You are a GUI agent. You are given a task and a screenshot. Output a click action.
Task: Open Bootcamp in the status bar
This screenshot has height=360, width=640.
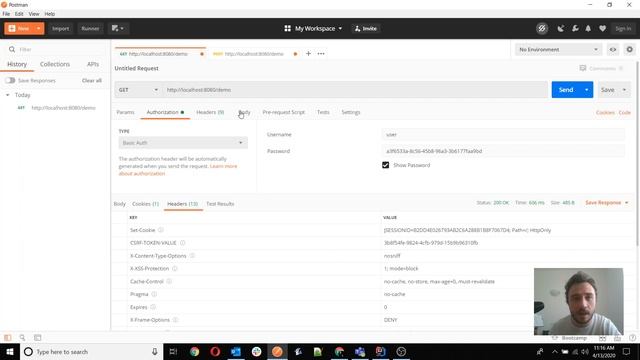(570, 338)
